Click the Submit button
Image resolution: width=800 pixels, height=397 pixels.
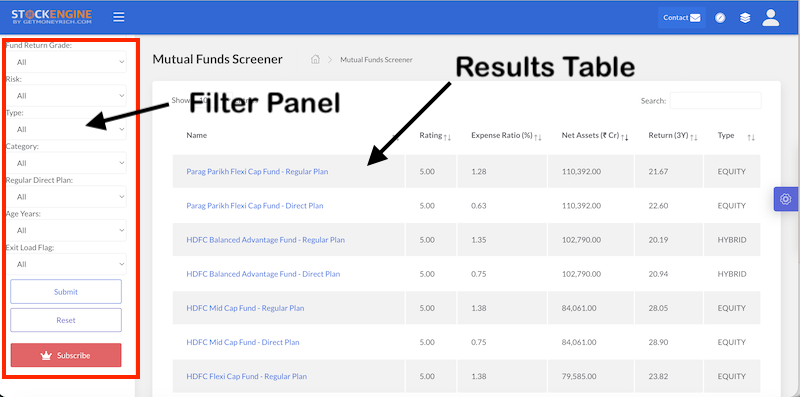click(66, 291)
